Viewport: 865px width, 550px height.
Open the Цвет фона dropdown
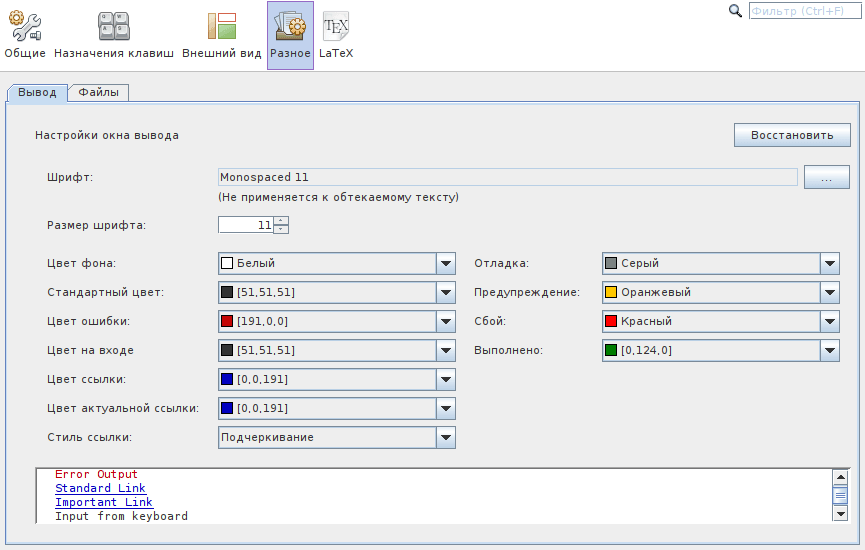[337, 263]
